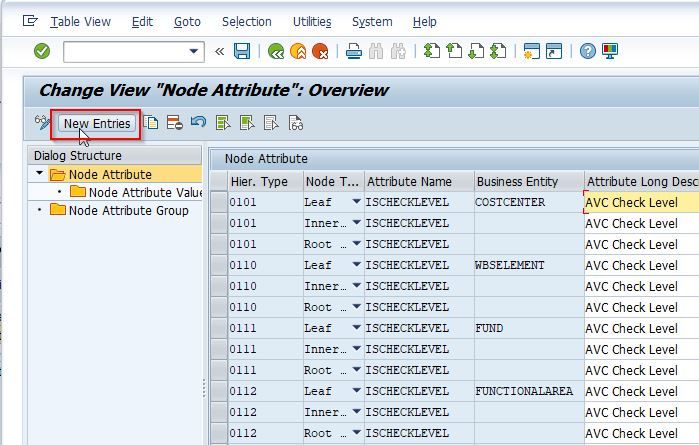Open the System menu
The width and height of the screenshot is (699, 445).
(x=372, y=21)
